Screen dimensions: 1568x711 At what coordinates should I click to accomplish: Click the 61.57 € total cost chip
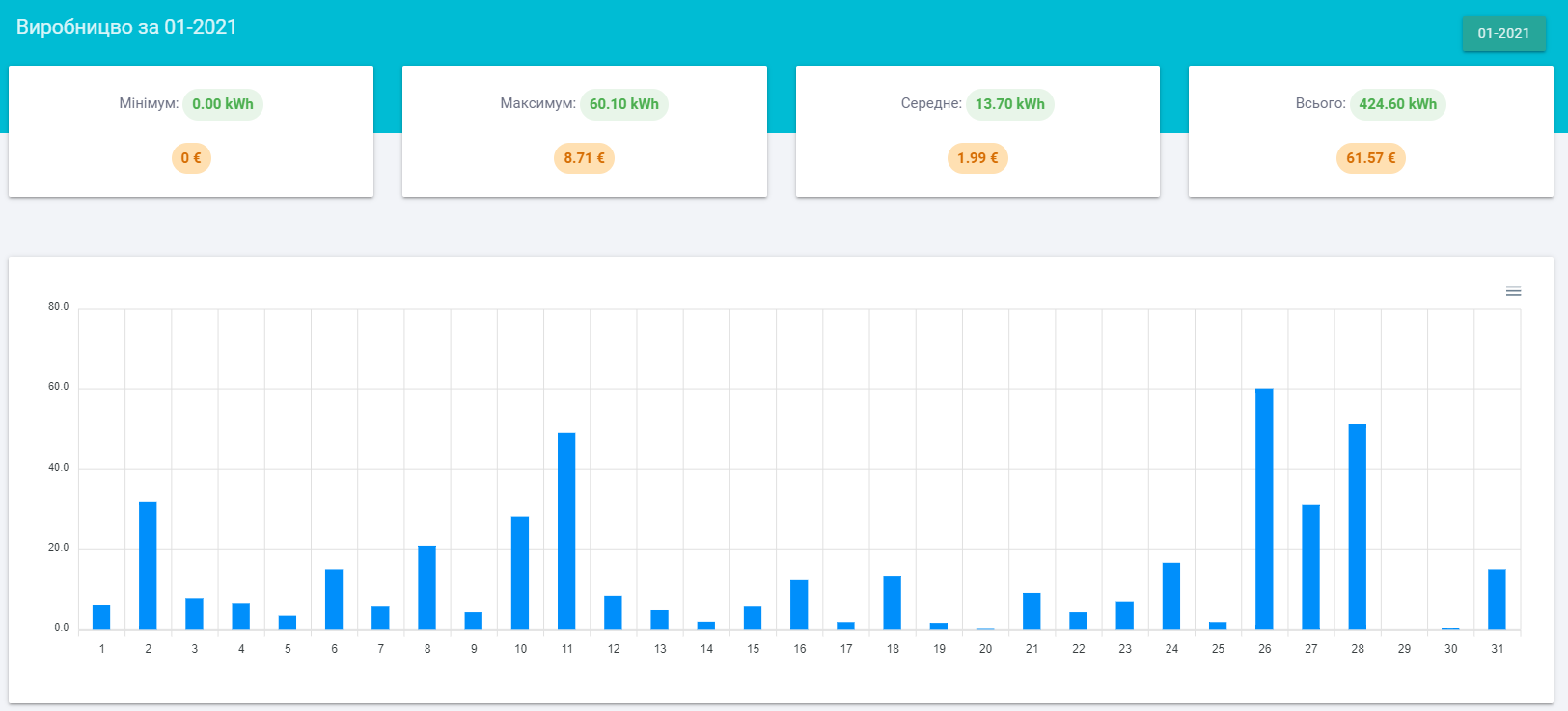pyautogui.click(x=1371, y=158)
